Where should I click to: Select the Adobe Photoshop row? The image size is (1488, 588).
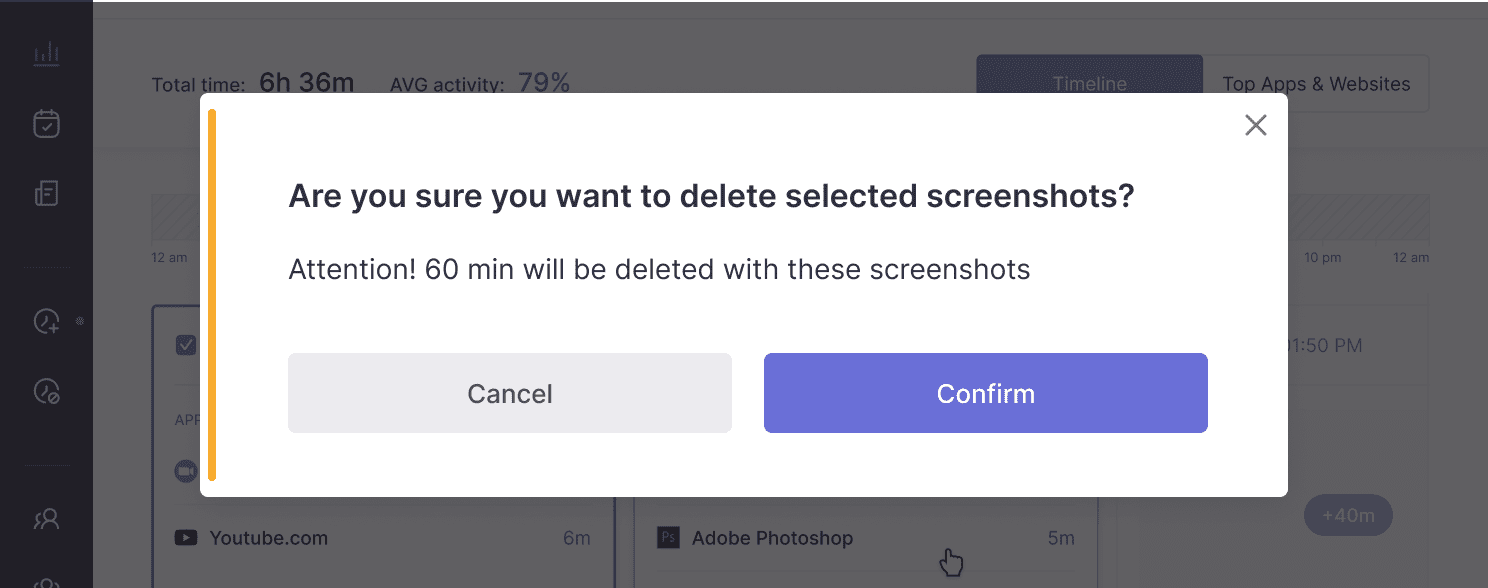(x=866, y=538)
